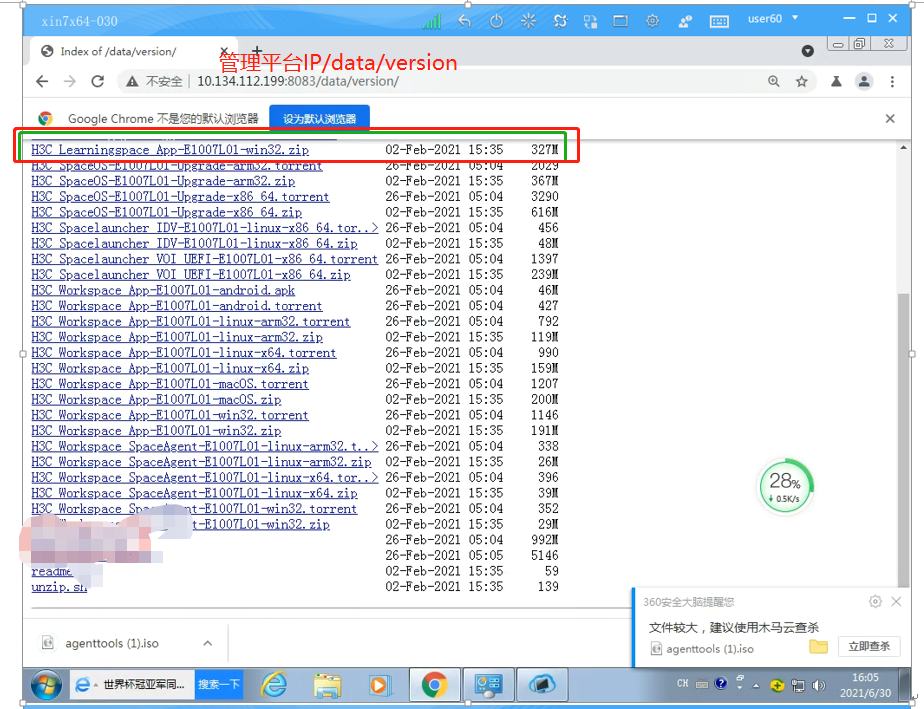This screenshot has width=924, height=709.
Task: Open H3C_Workspace_App-E1007L01-android.apk link
Action: coord(163,290)
